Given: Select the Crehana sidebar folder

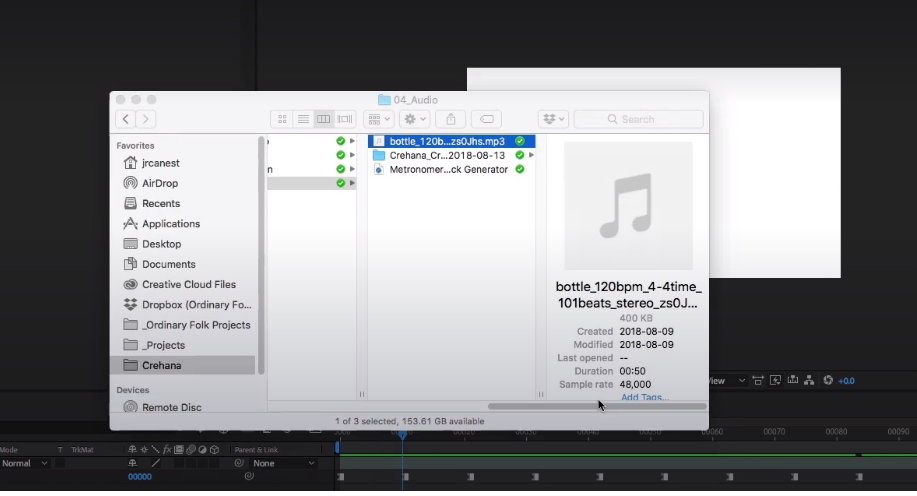Looking at the screenshot, I should [x=182, y=366].
